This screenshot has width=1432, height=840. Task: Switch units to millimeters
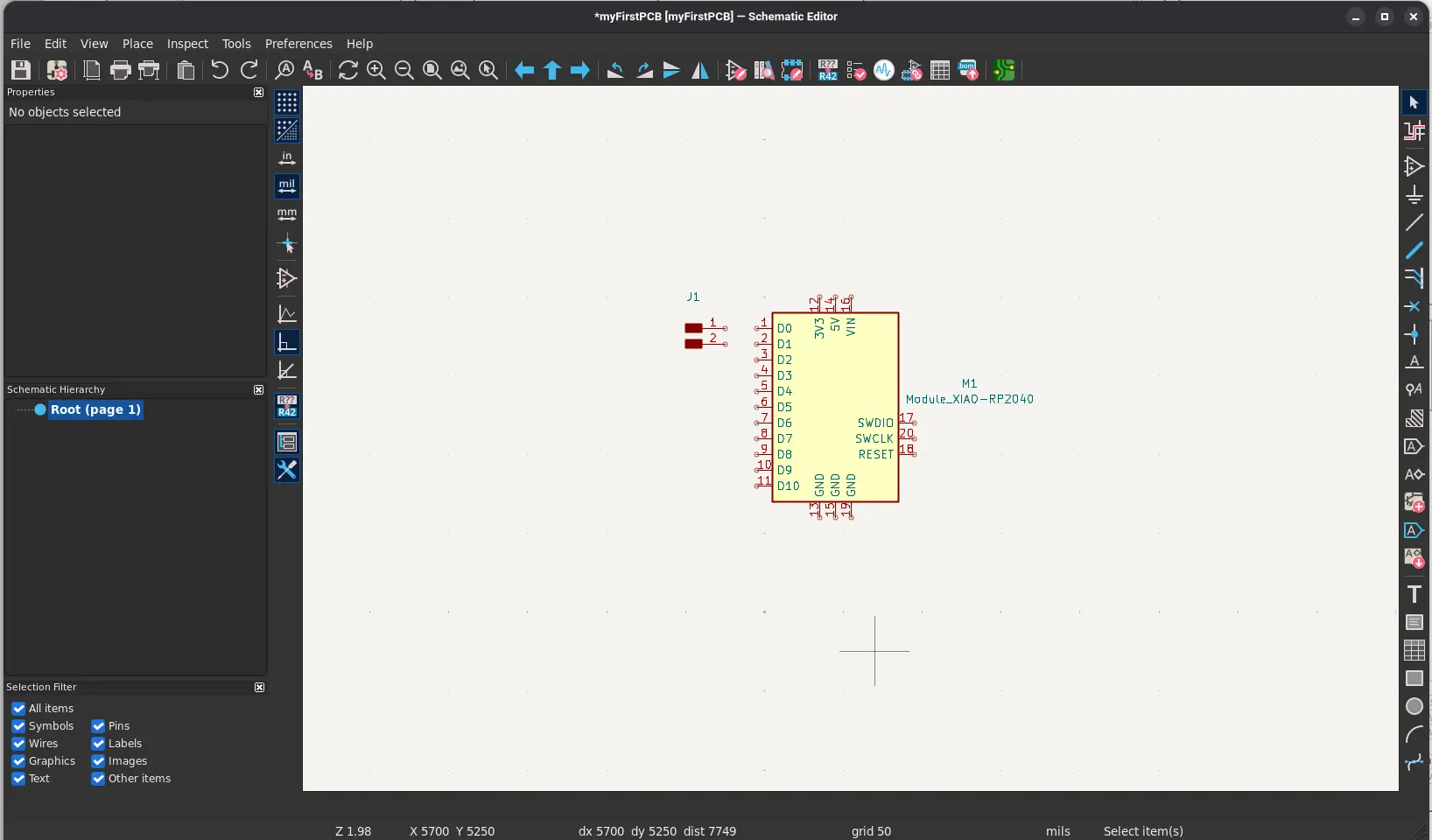tap(286, 215)
